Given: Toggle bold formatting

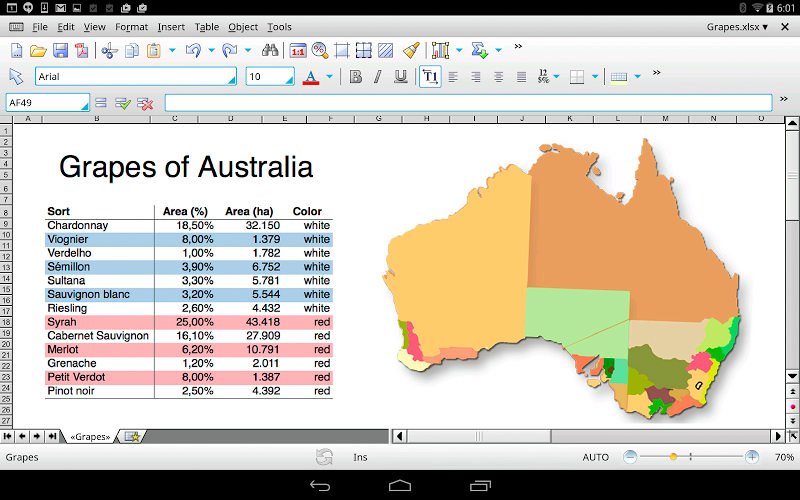Looking at the screenshot, I should (x=356, y=77).
